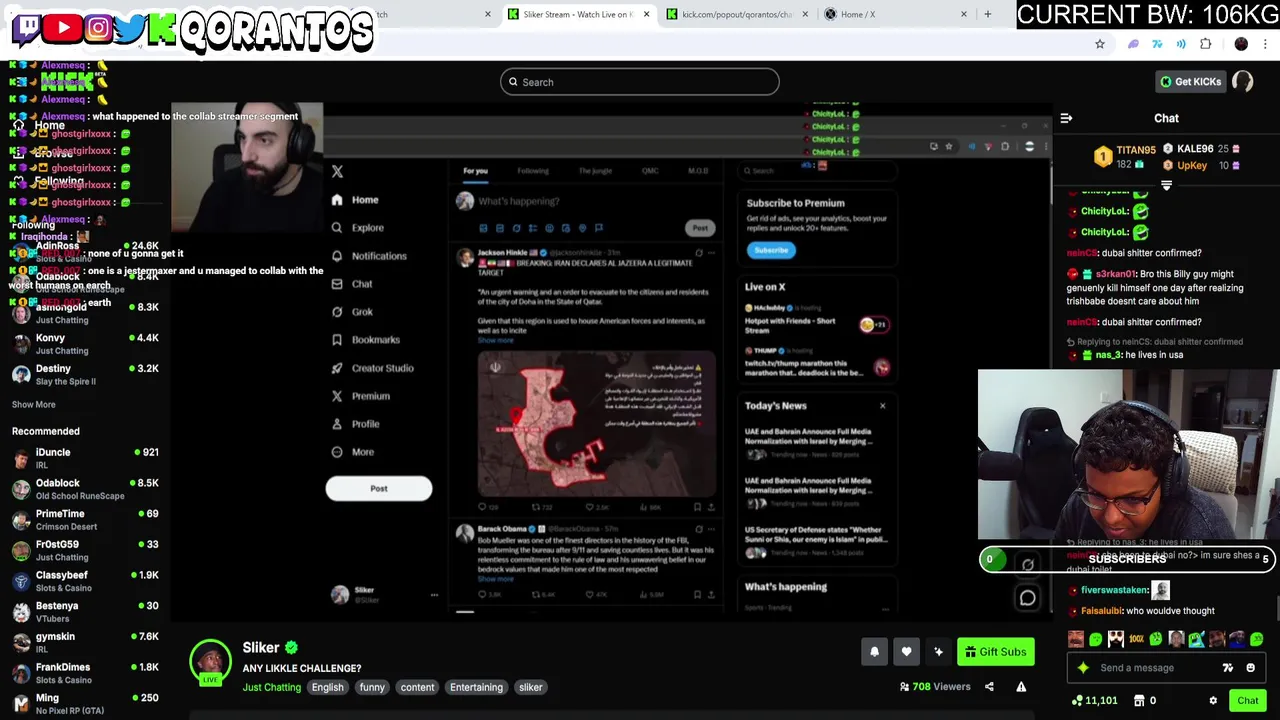Expand the chat leaderboard chevron
The image size is (1280, 720).
[x=1166, y=185]
